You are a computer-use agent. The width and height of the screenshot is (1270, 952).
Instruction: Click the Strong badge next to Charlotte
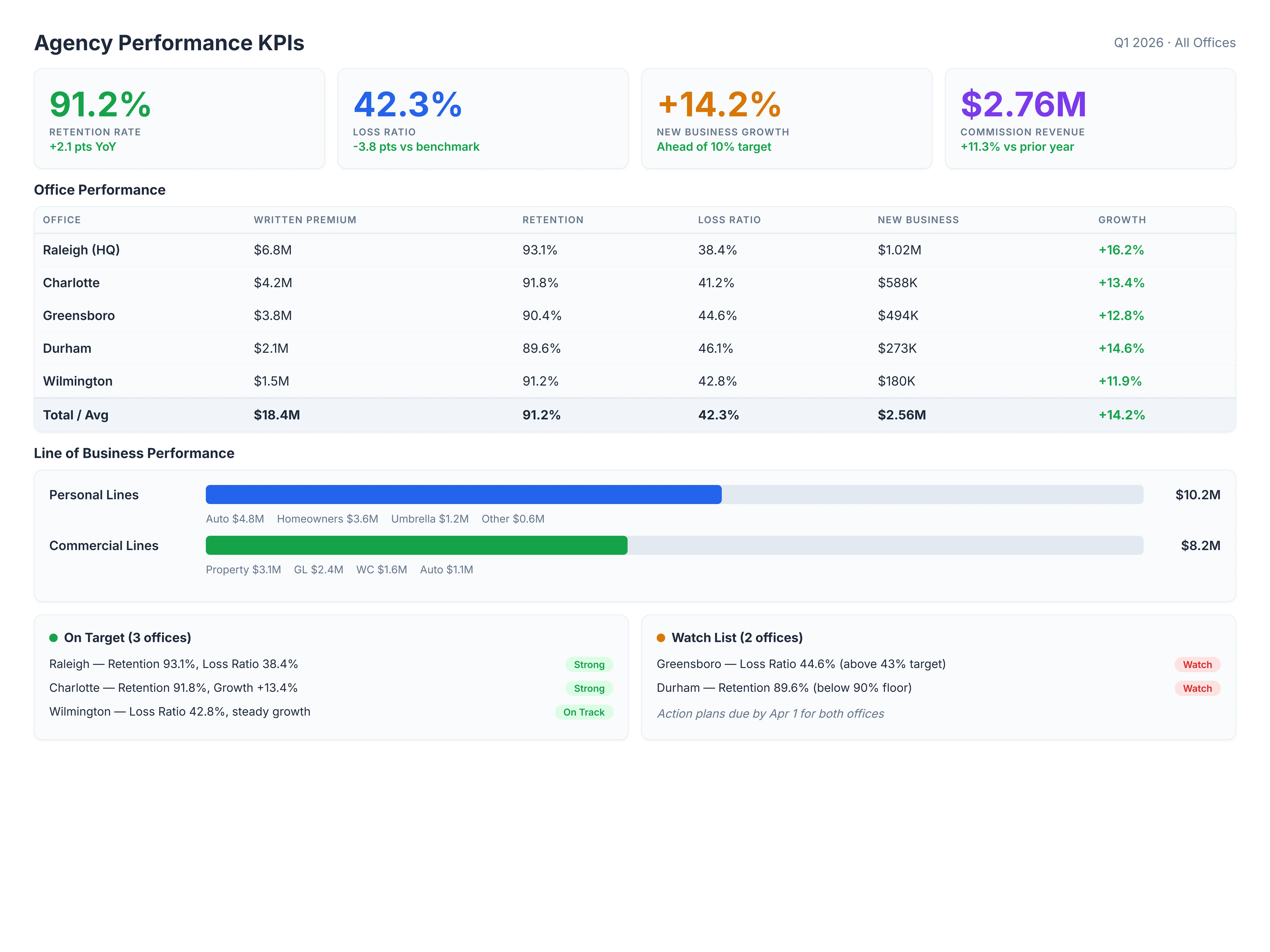589,688
